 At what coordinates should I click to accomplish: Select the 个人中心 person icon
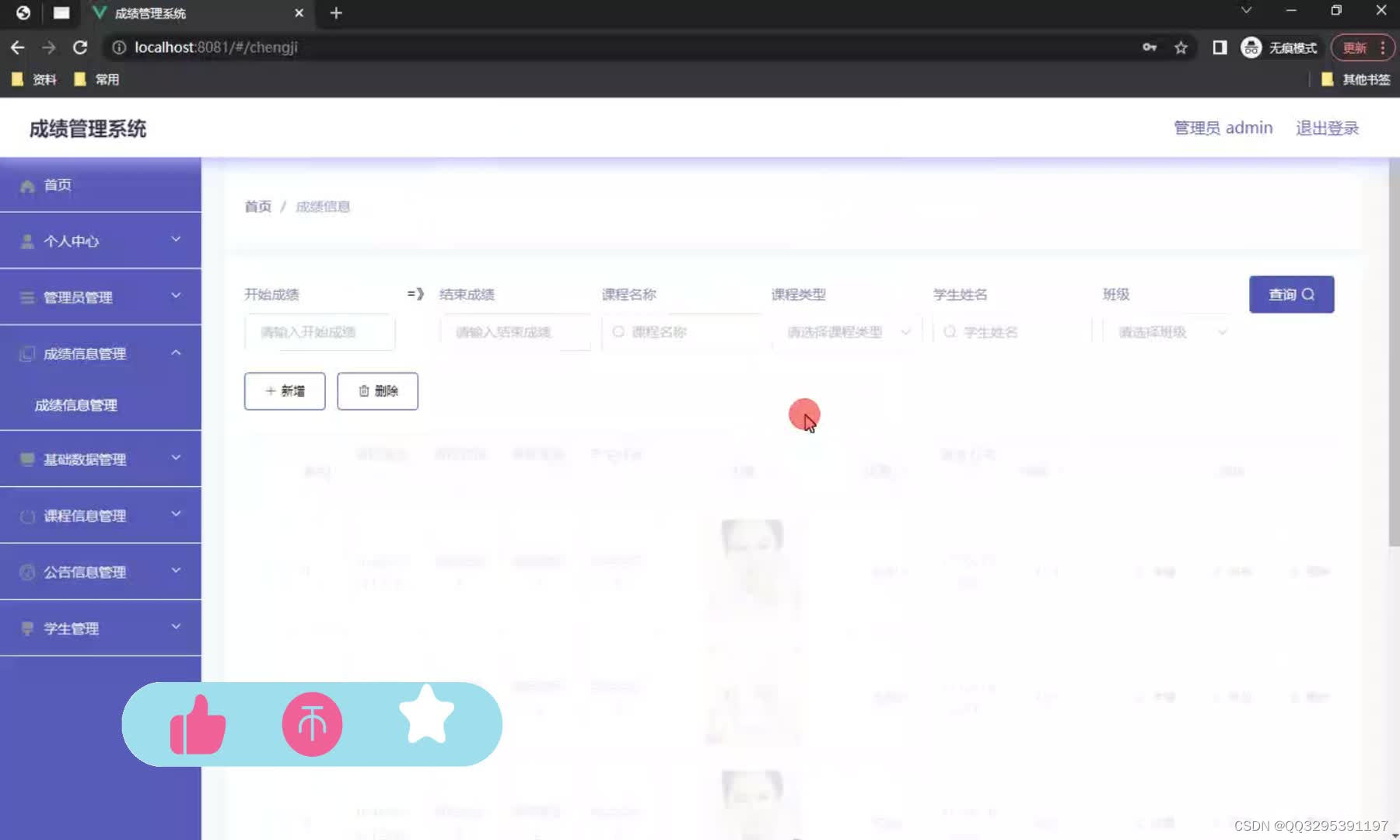26,240
